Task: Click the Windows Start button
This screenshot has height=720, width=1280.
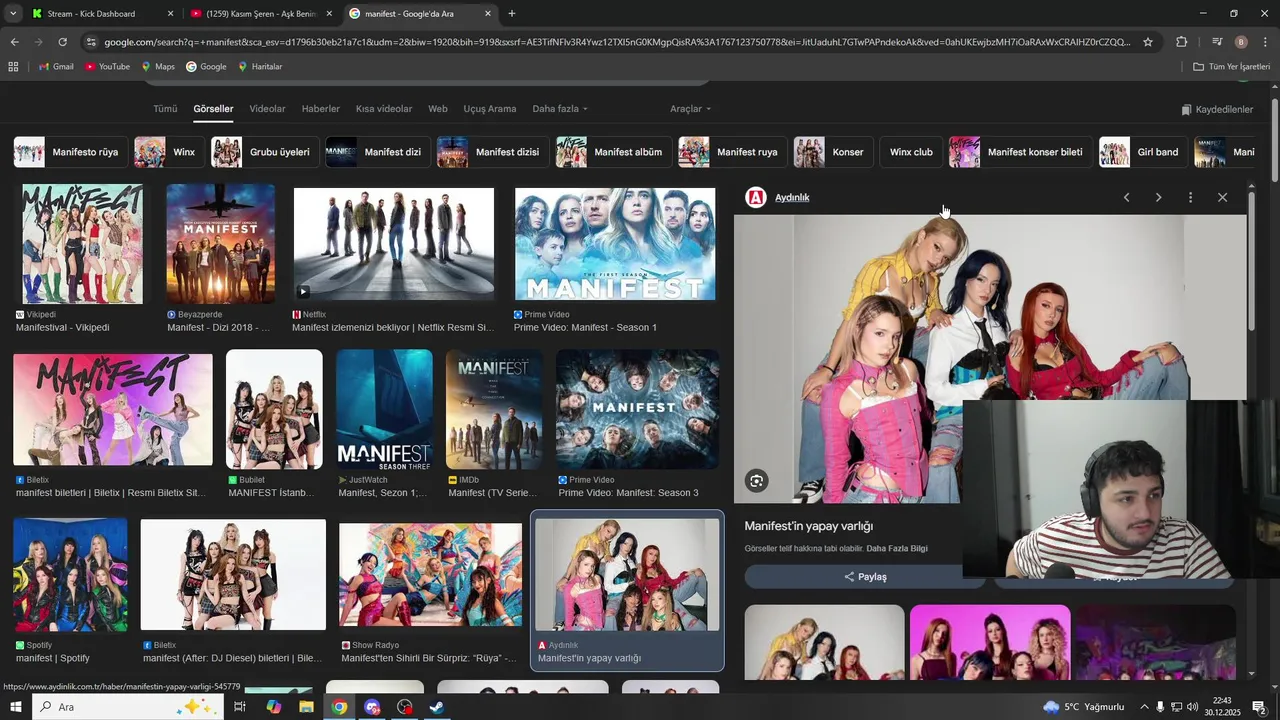Action: [15, 707]
